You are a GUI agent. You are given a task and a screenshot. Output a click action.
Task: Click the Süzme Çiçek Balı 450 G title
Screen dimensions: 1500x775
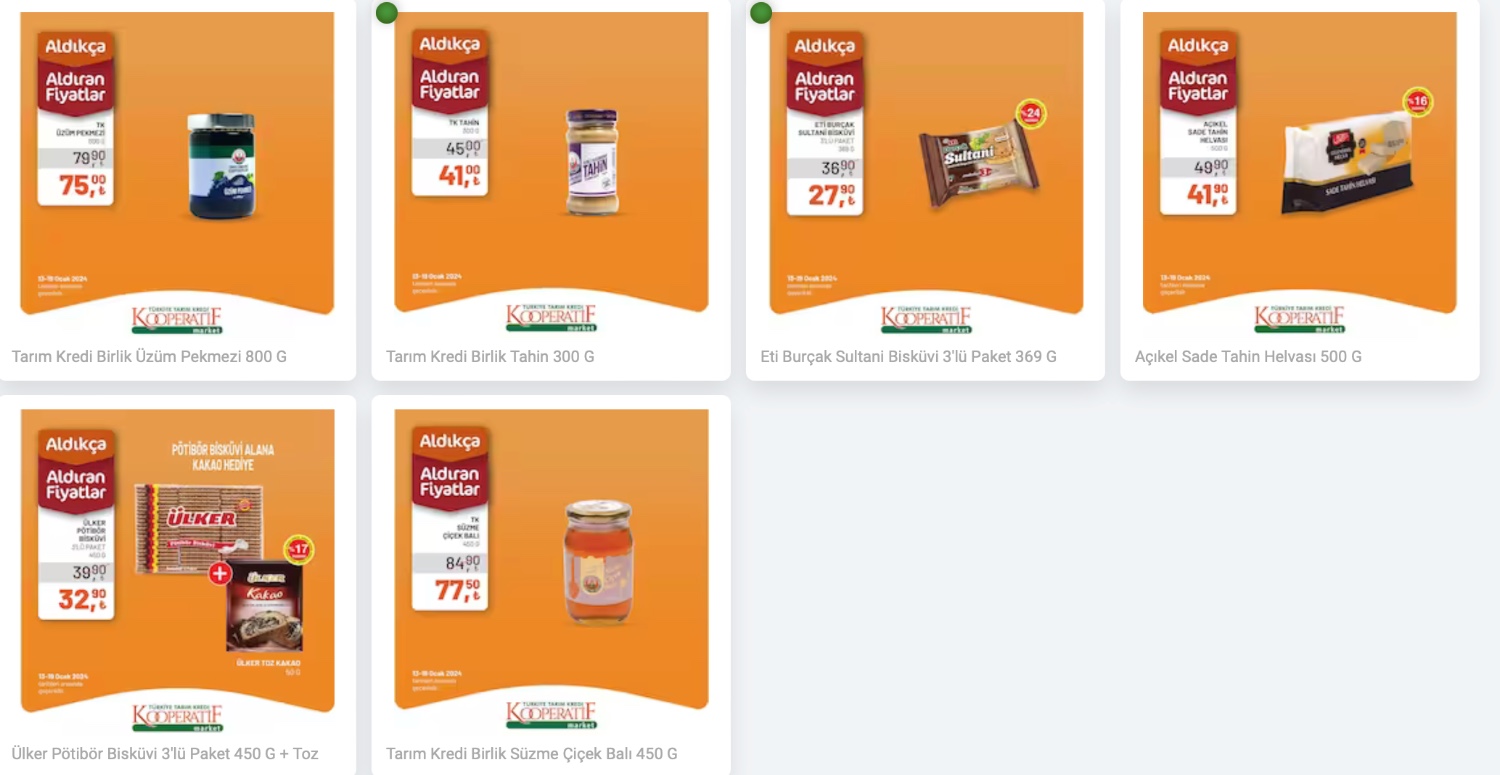point(532,753)
